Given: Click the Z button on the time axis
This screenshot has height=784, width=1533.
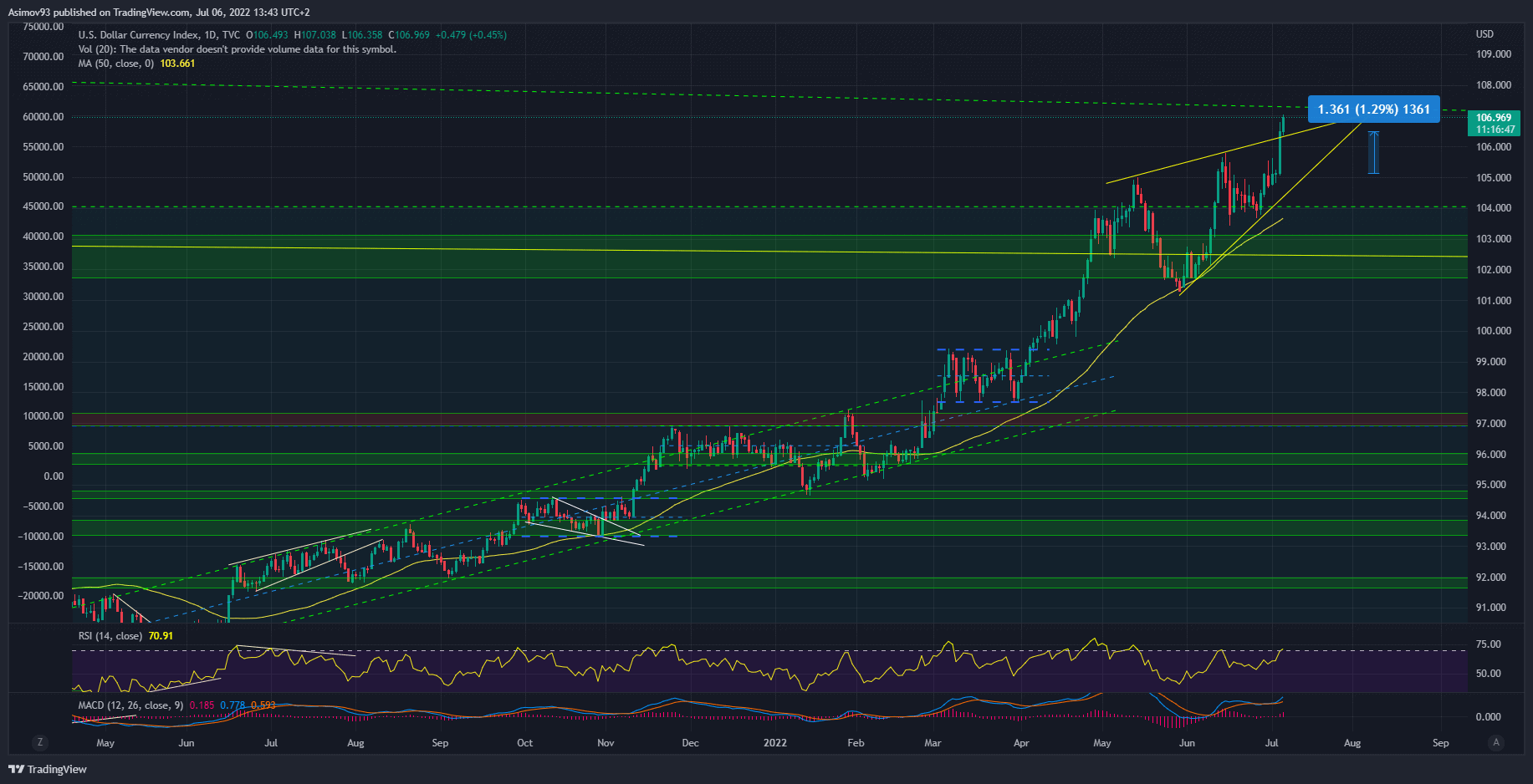Looking at the screenshot, I should pos(39,742).
